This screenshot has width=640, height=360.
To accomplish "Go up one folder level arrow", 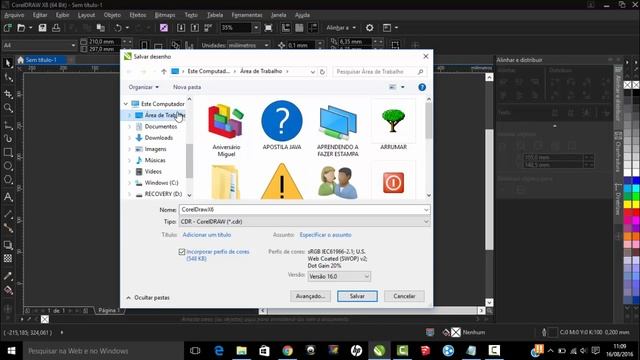I will coord(163,72).
